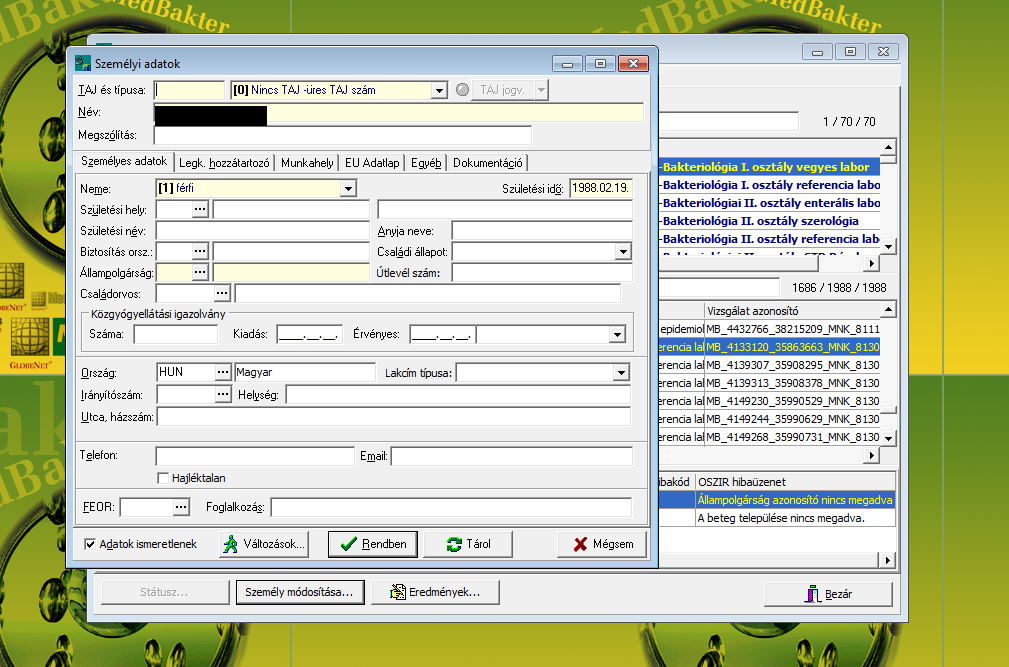The width and height of the screenshot is (1009, 667).
Task: Expand the TAJ type dropdown
Action: (x=439, y=91)
